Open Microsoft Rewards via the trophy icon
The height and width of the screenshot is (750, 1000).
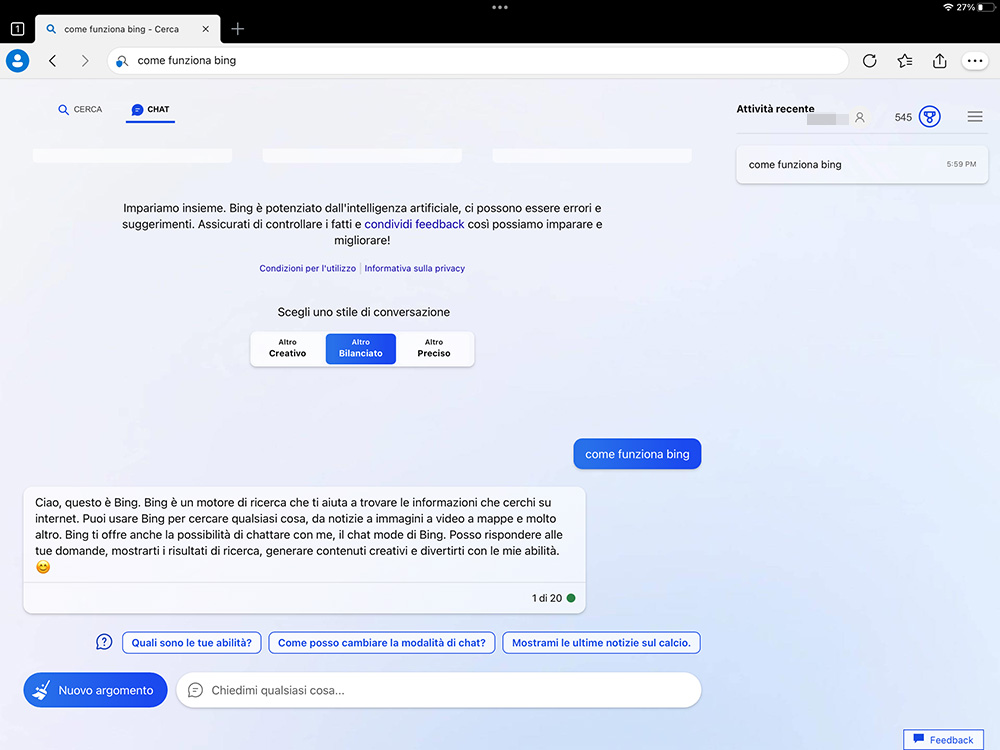click(929, 116)
